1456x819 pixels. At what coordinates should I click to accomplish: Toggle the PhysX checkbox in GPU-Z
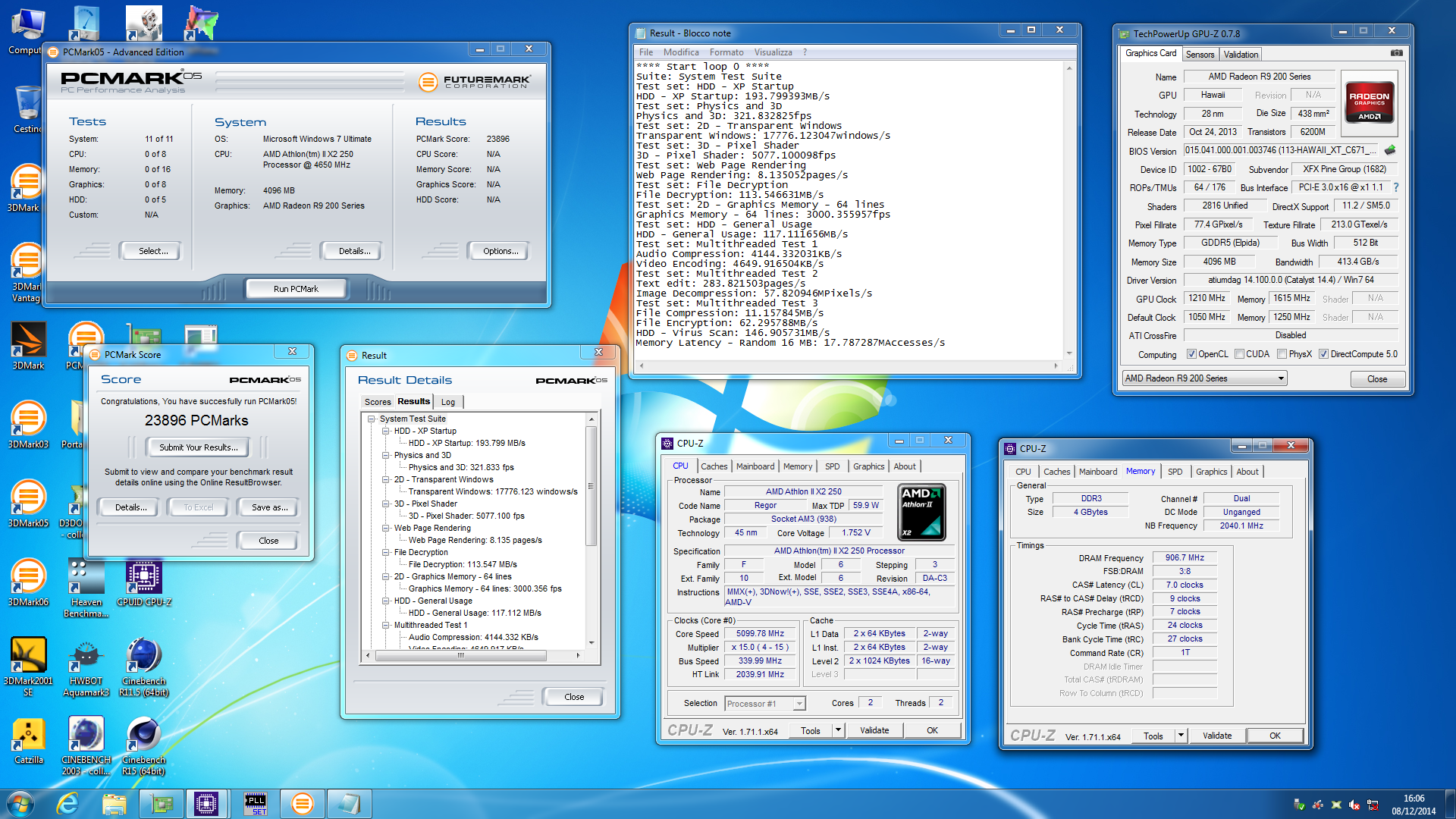(x=1282, y=354)
